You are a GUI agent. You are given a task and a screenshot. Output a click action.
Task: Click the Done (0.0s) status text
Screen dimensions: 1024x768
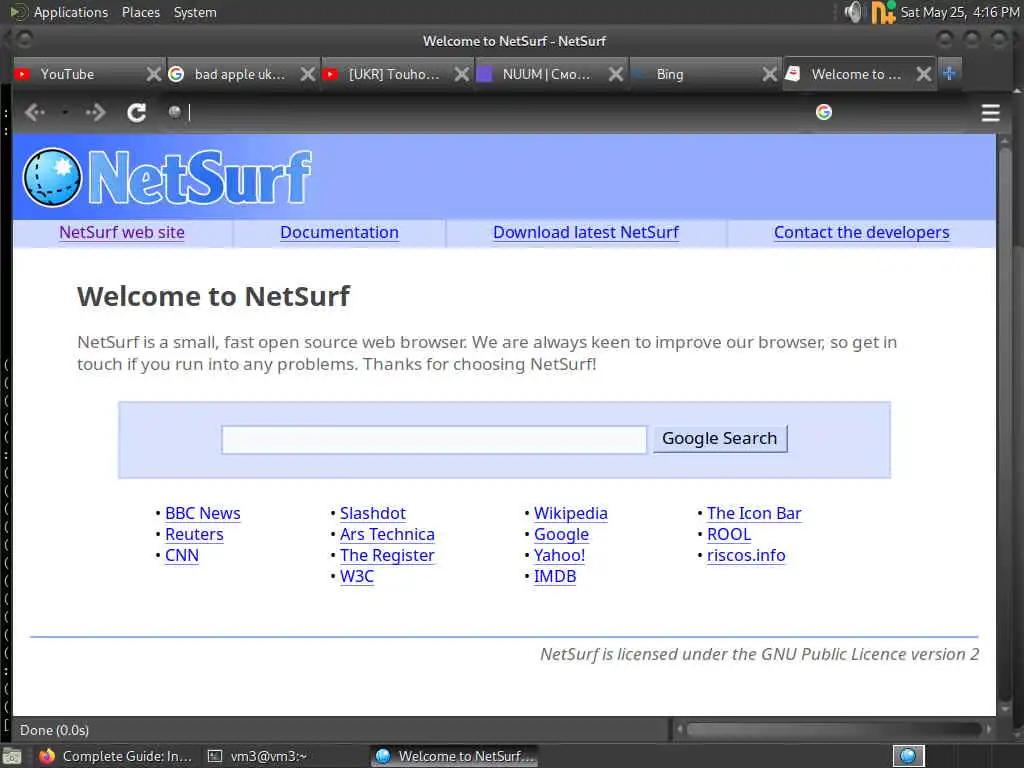[x=54, y=730]
